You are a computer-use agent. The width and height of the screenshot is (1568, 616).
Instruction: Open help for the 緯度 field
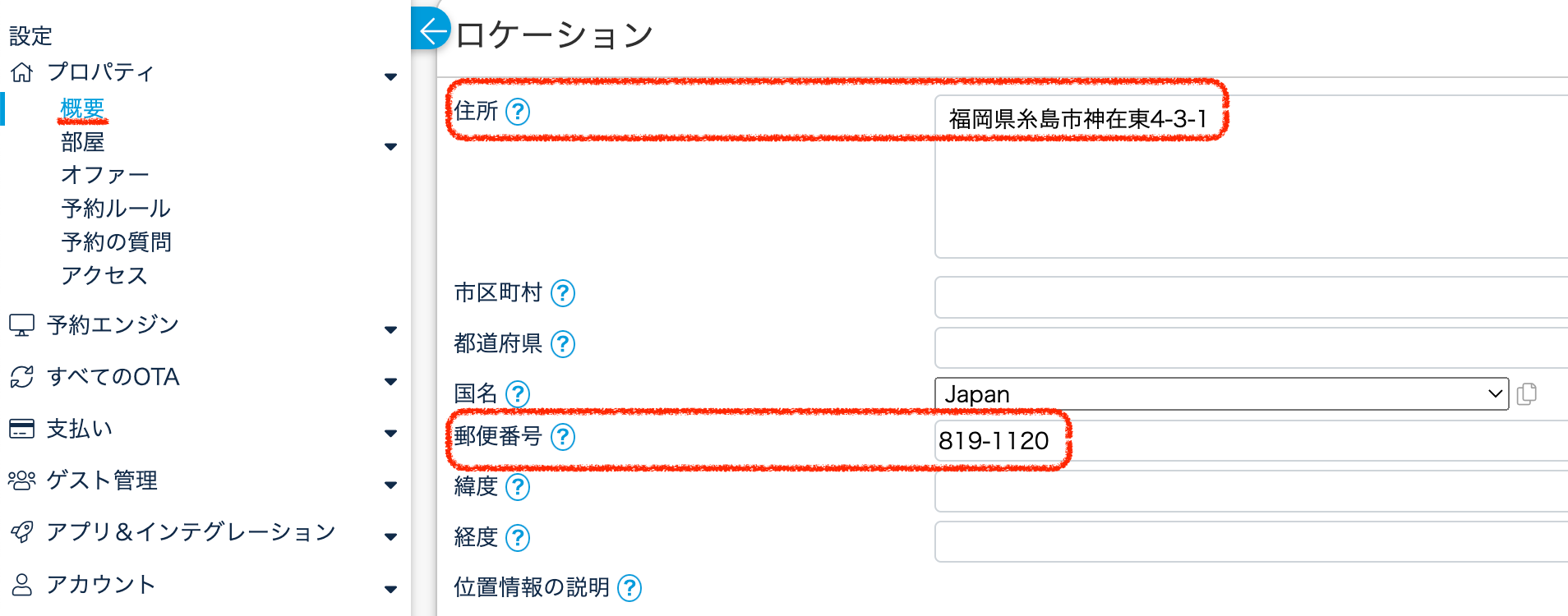tap(517, 488)
